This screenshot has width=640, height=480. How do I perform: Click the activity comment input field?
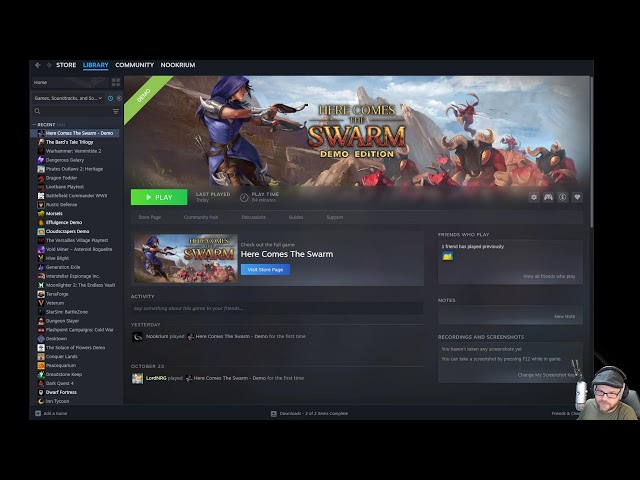pyautogui.click(x=277, y=309)
